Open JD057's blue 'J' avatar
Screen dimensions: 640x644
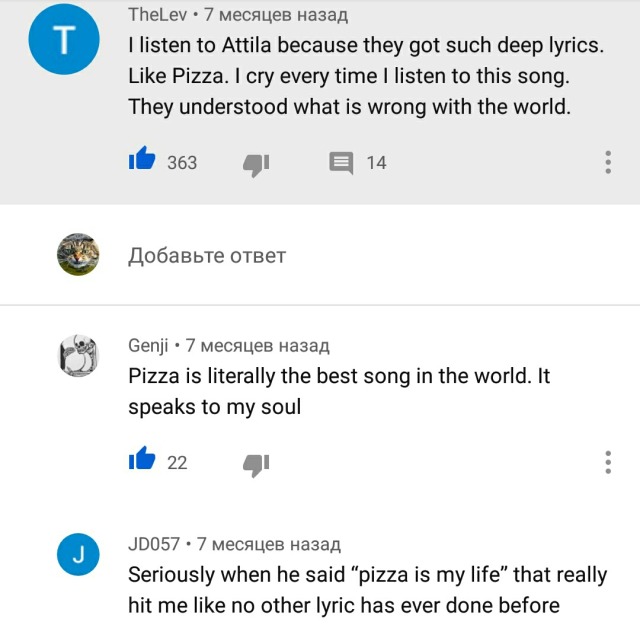coord(77,554)
